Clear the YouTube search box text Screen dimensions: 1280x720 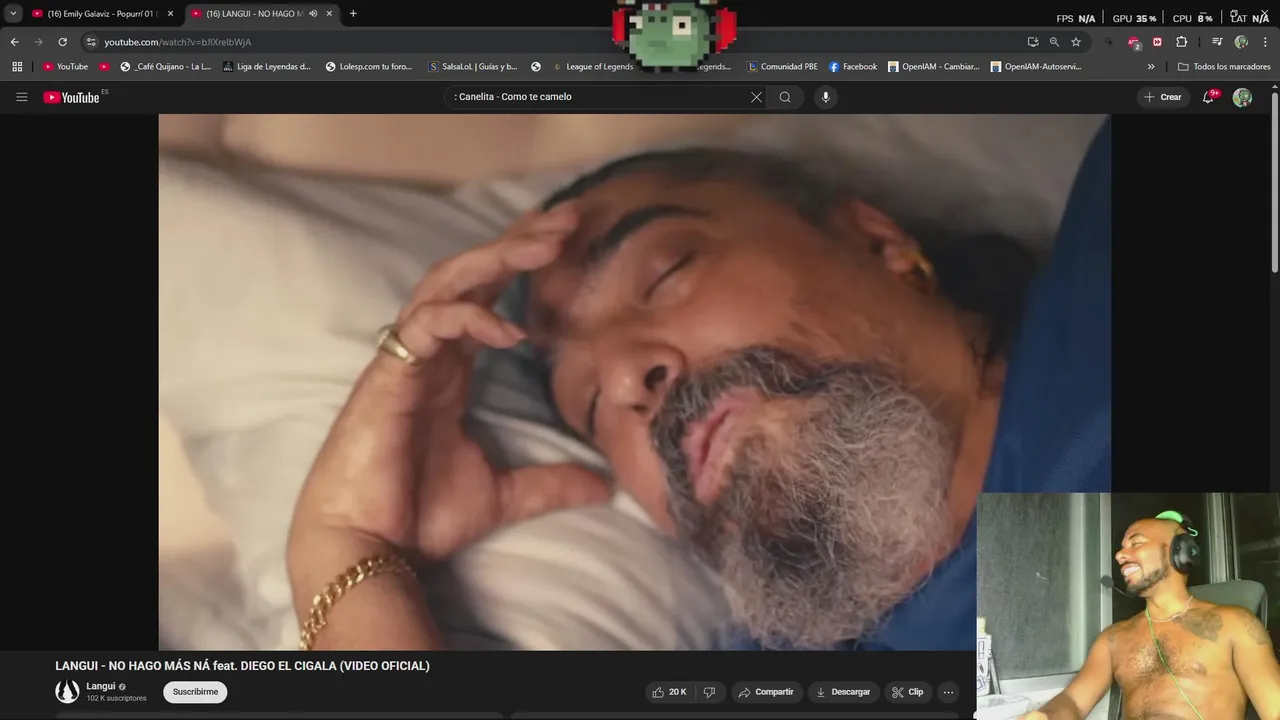(x=756, y=97)
